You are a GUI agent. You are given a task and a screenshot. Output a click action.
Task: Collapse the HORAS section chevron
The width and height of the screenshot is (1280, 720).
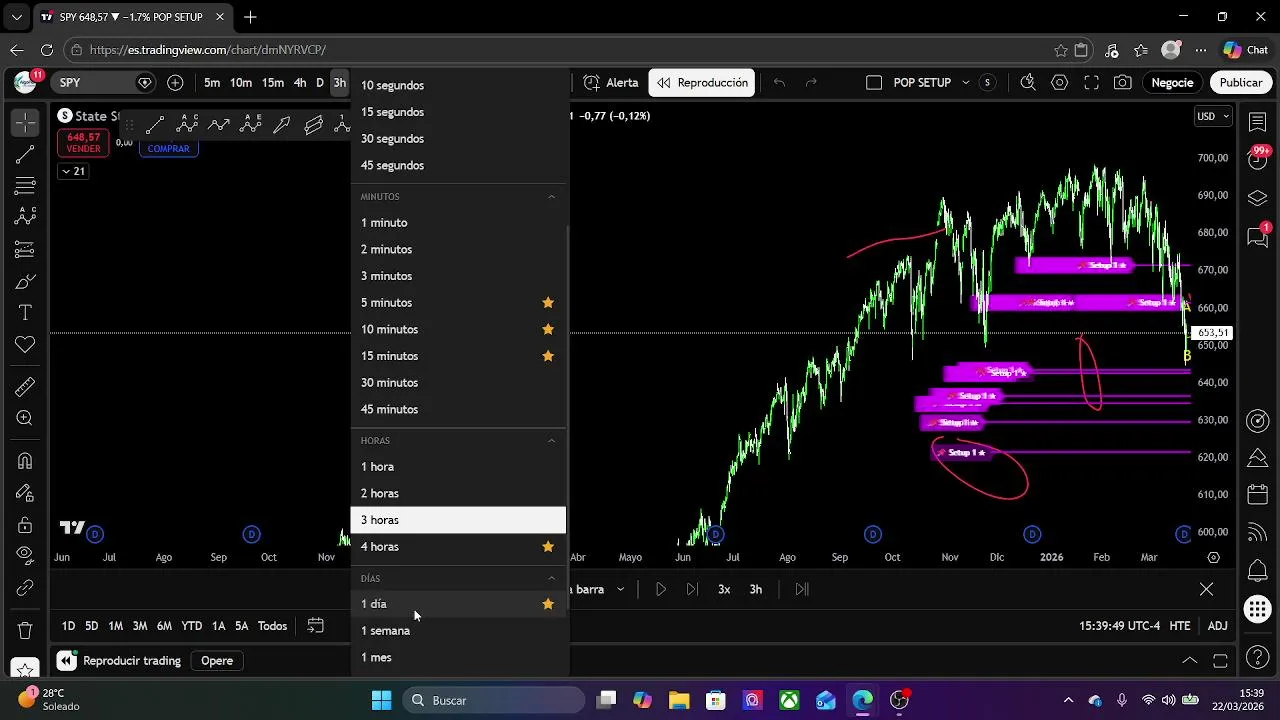pos(551,441)
